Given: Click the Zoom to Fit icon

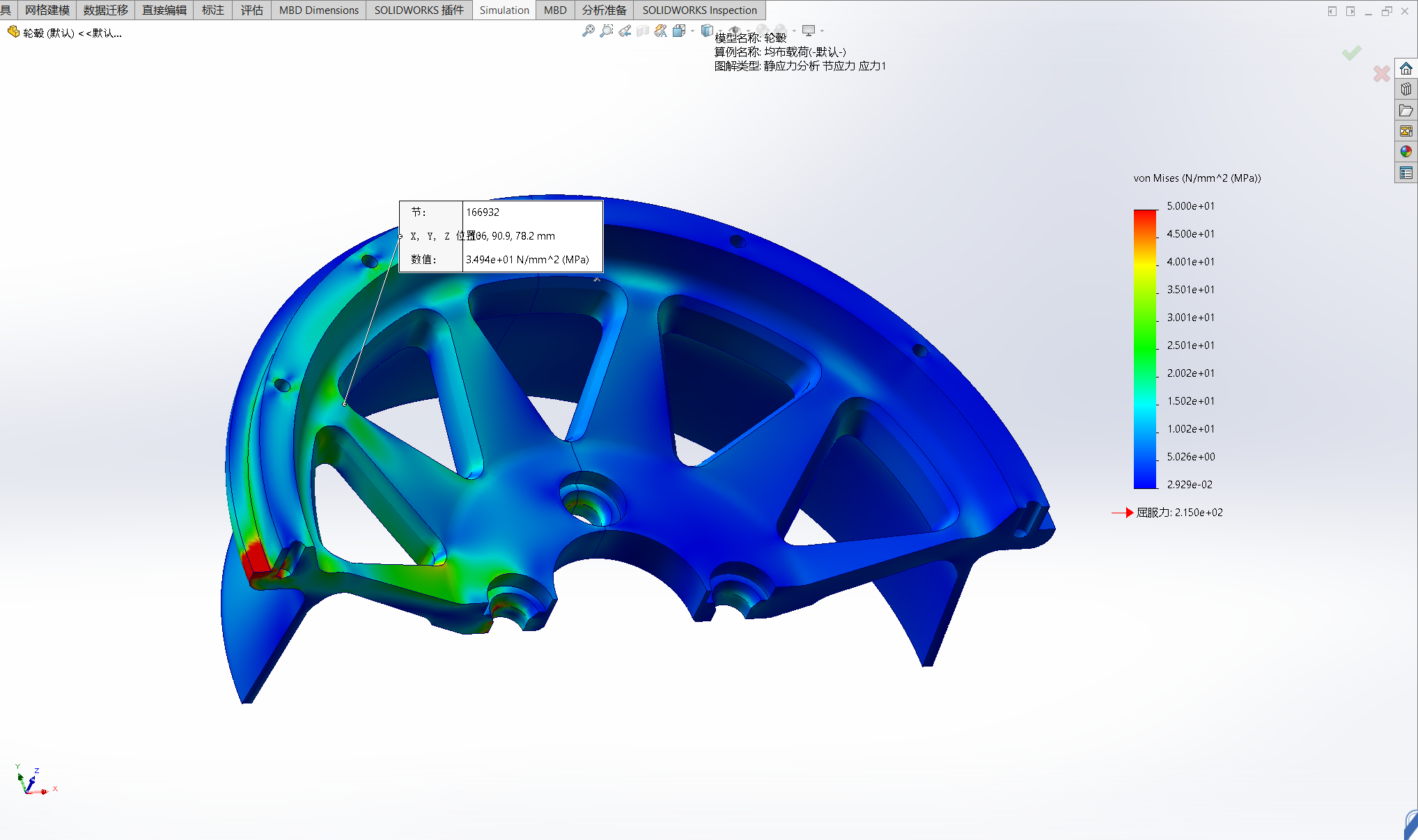Looking at the screenshot, I should coord(589,31).
